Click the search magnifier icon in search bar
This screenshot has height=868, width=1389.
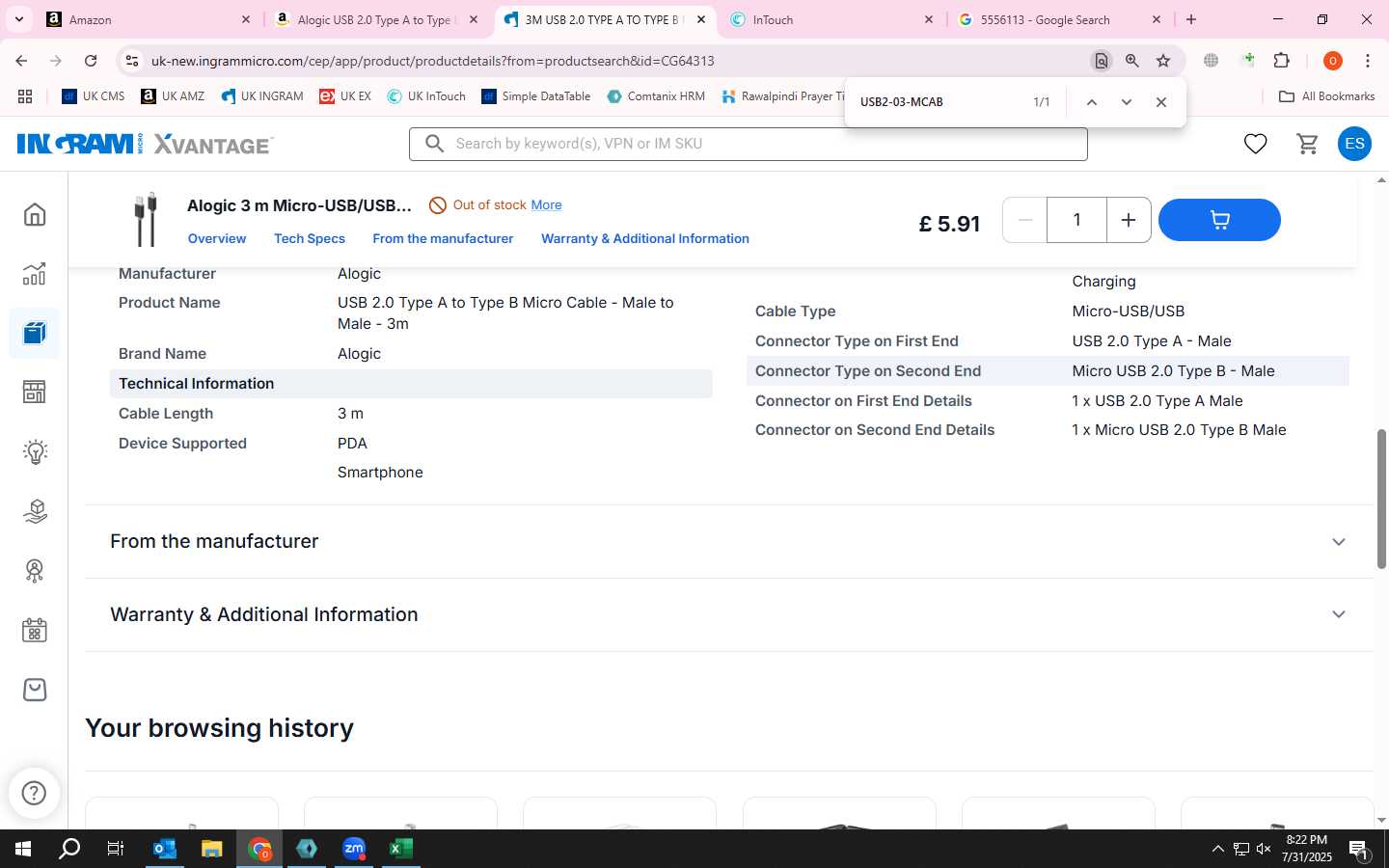pos(435,144)
